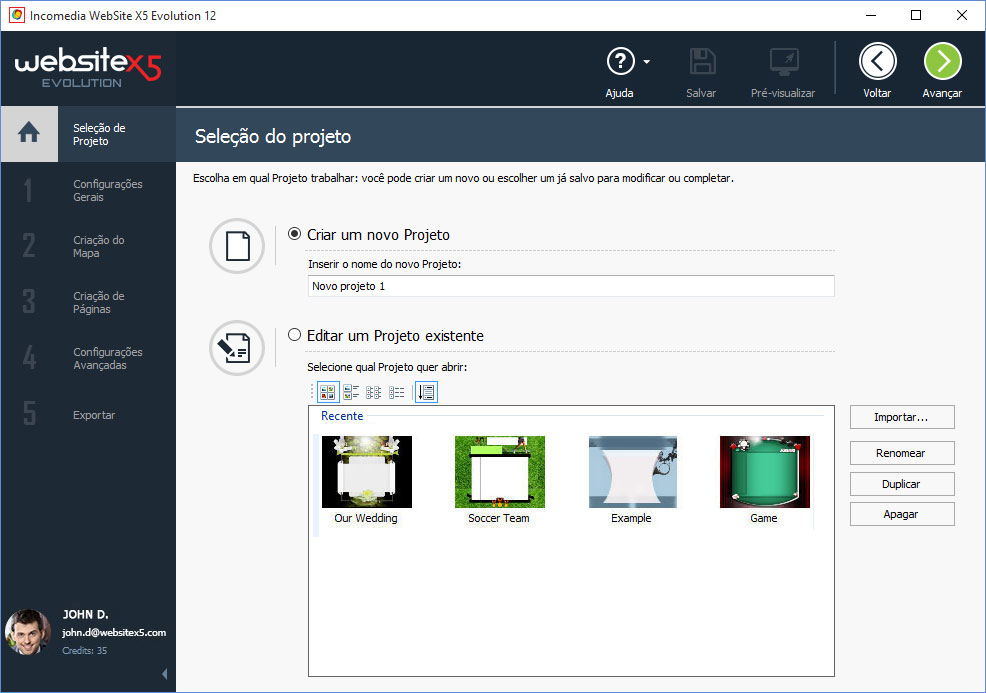Select Criar um novo Projeto radio button
Image resolution: width=986 pixels, height=693 pixels.
(294, 234)
